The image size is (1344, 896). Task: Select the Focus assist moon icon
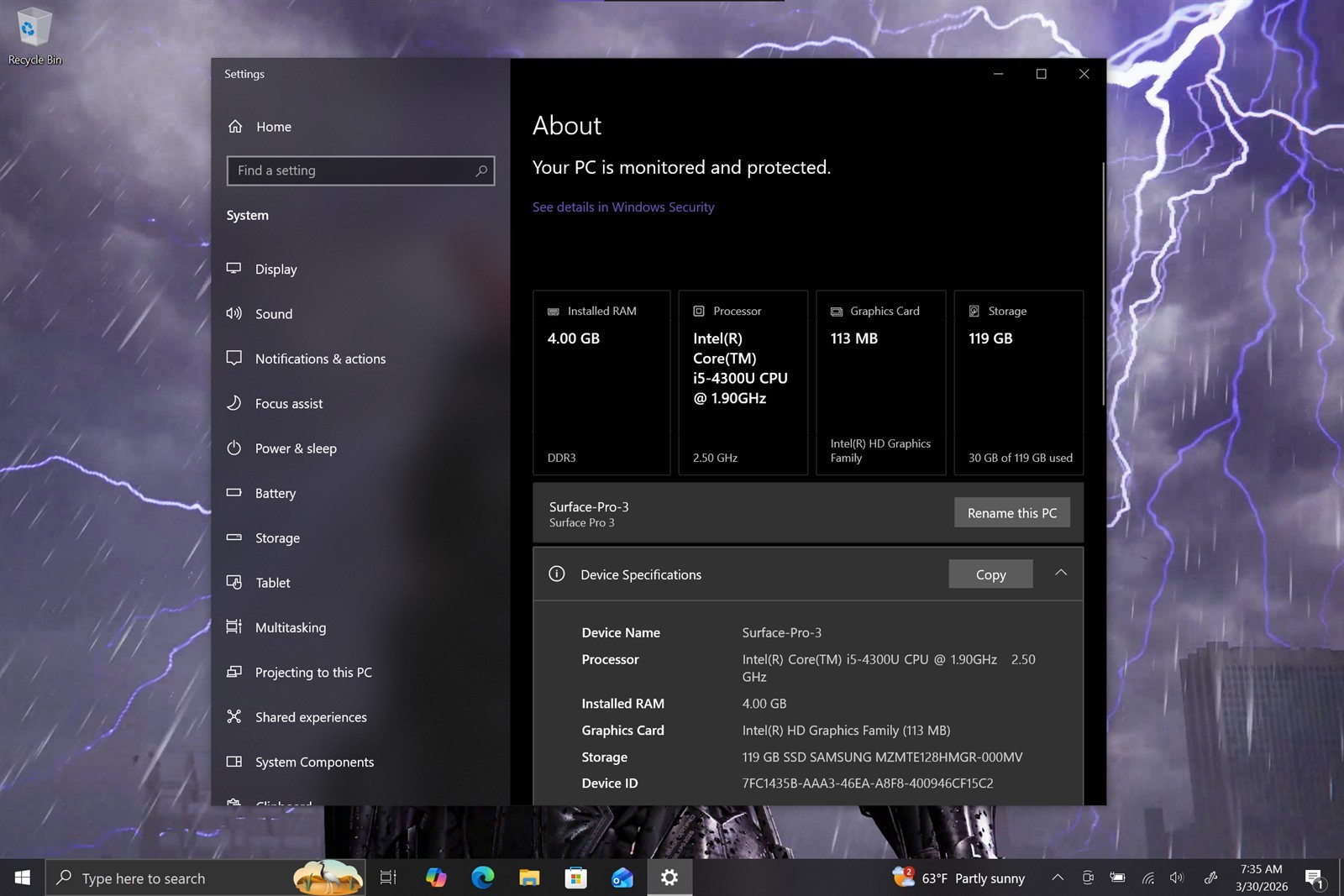[234, 403]
